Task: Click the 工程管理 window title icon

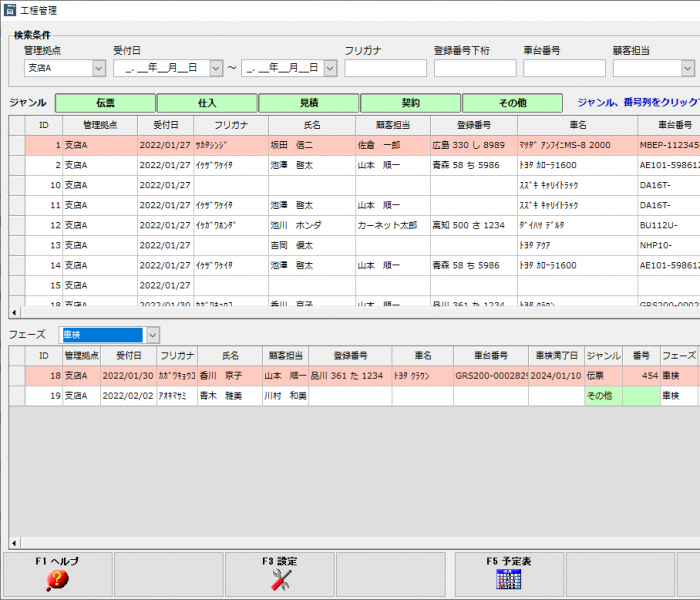Action: 9,10
